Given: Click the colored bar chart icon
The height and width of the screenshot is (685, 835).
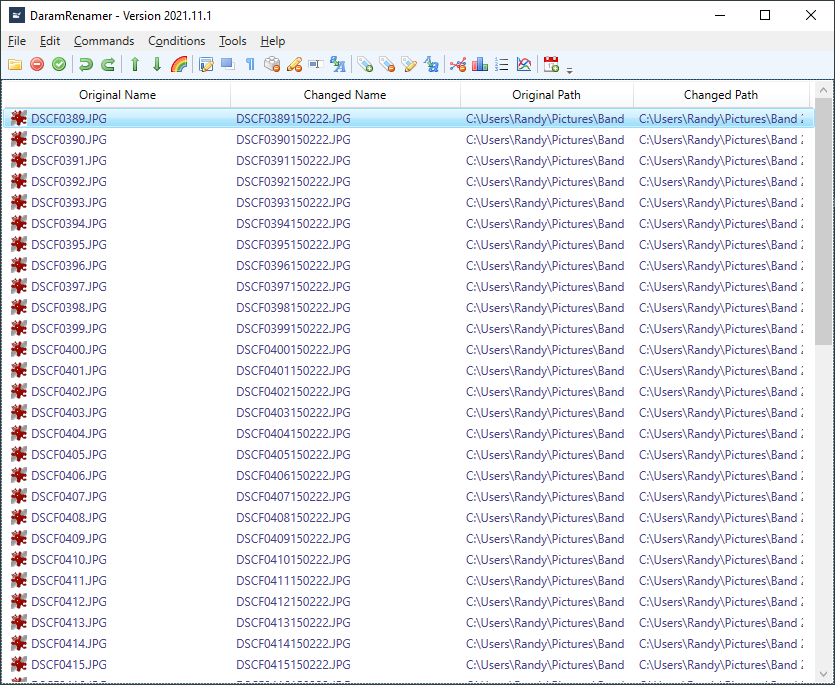Looking at the screenshot, I should click(480, 64).
